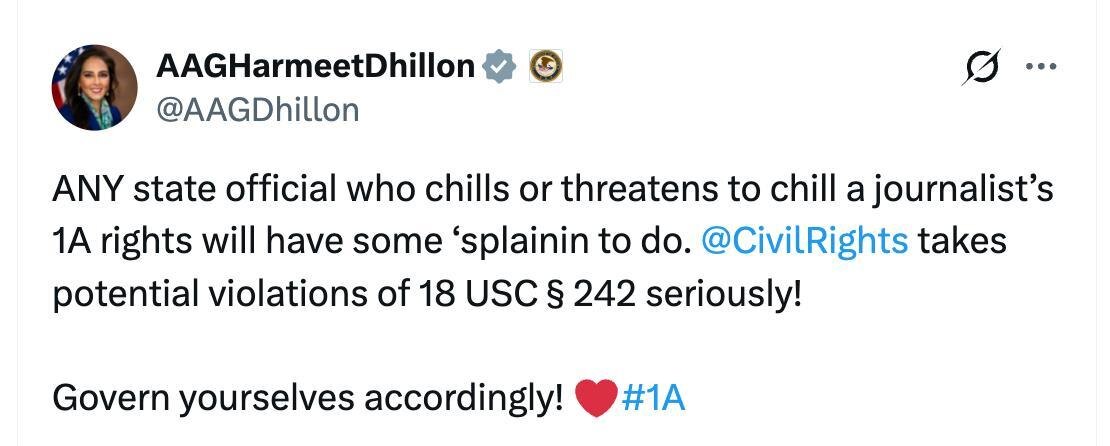1110x446 pixels.
Task: Click the blue verified checkmark badge
Action: 499,66
